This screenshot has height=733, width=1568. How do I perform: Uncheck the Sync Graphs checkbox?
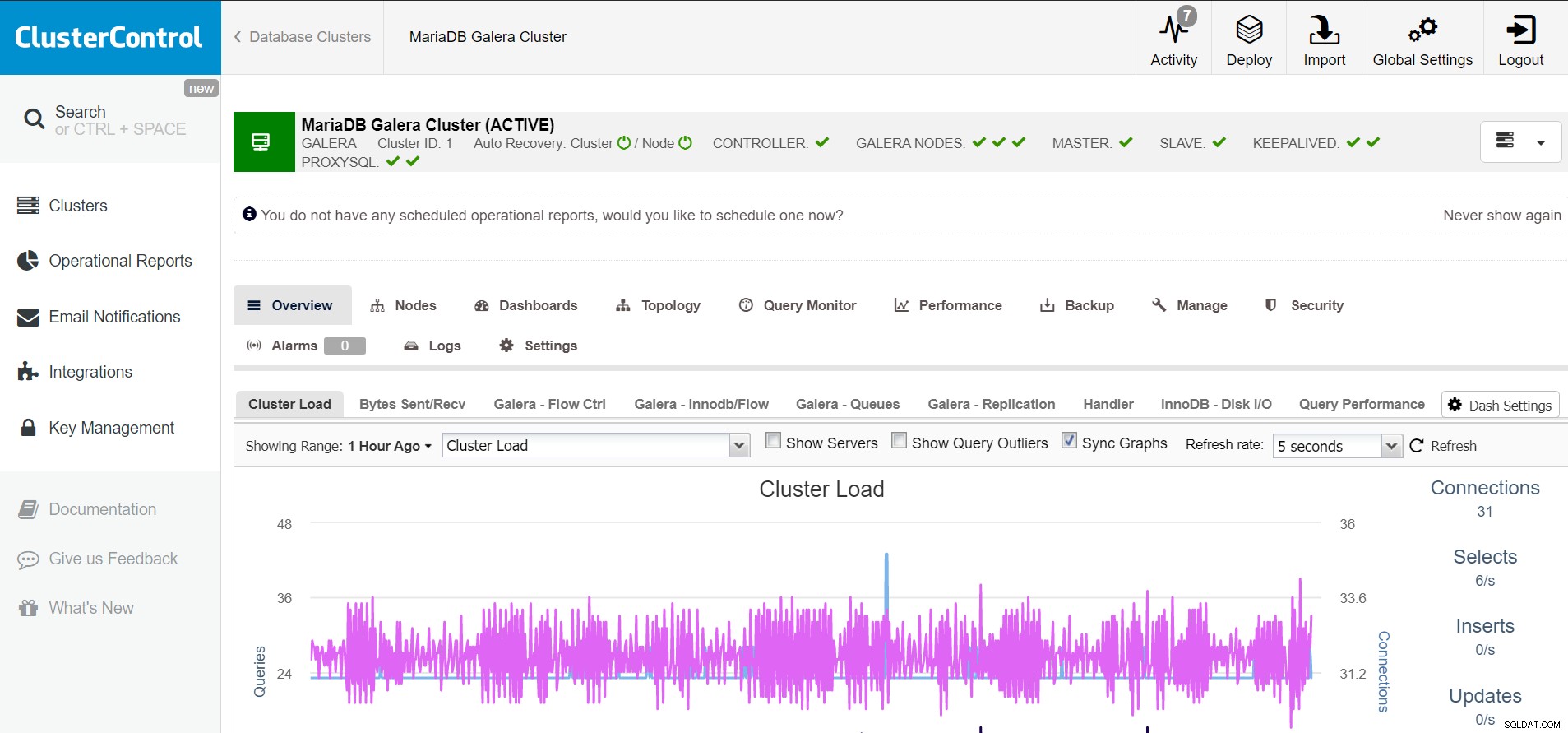[1069, 440]
